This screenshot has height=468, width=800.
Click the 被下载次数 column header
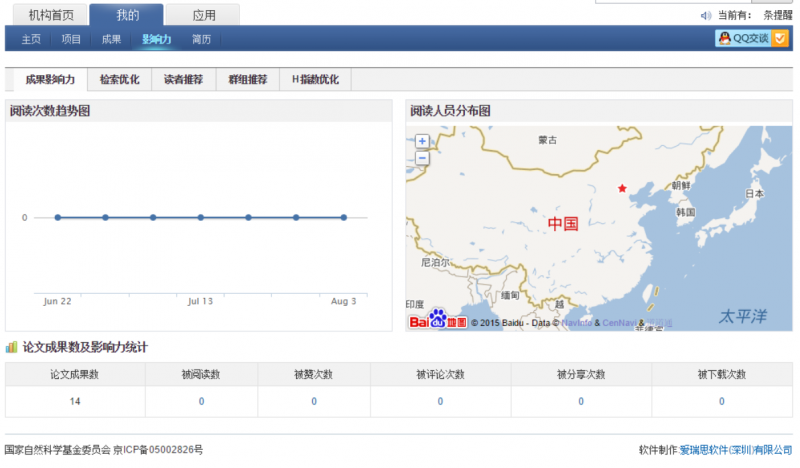[x=721, y=375]
